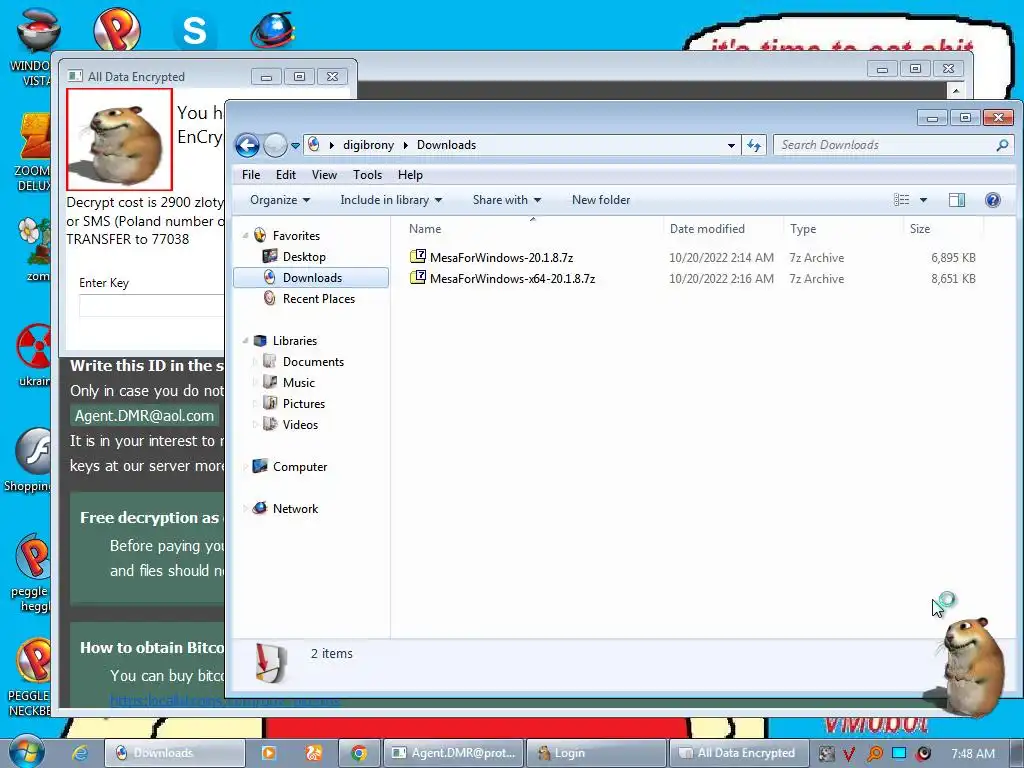Open the Music library
Viewport: 1024px width, 768px height.
(298, 383)
